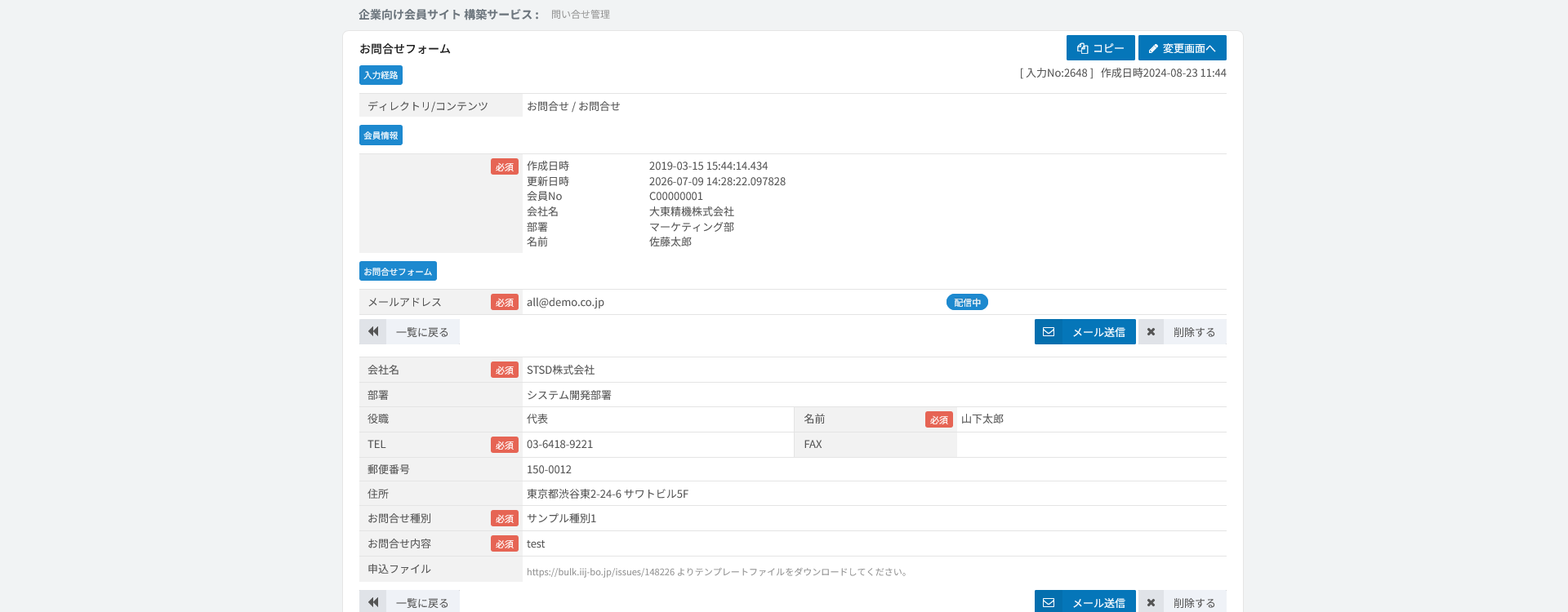Go back via upper 一覧に戻る
This screenshot has height=612, width=1568.
click(x=409, y=332)
